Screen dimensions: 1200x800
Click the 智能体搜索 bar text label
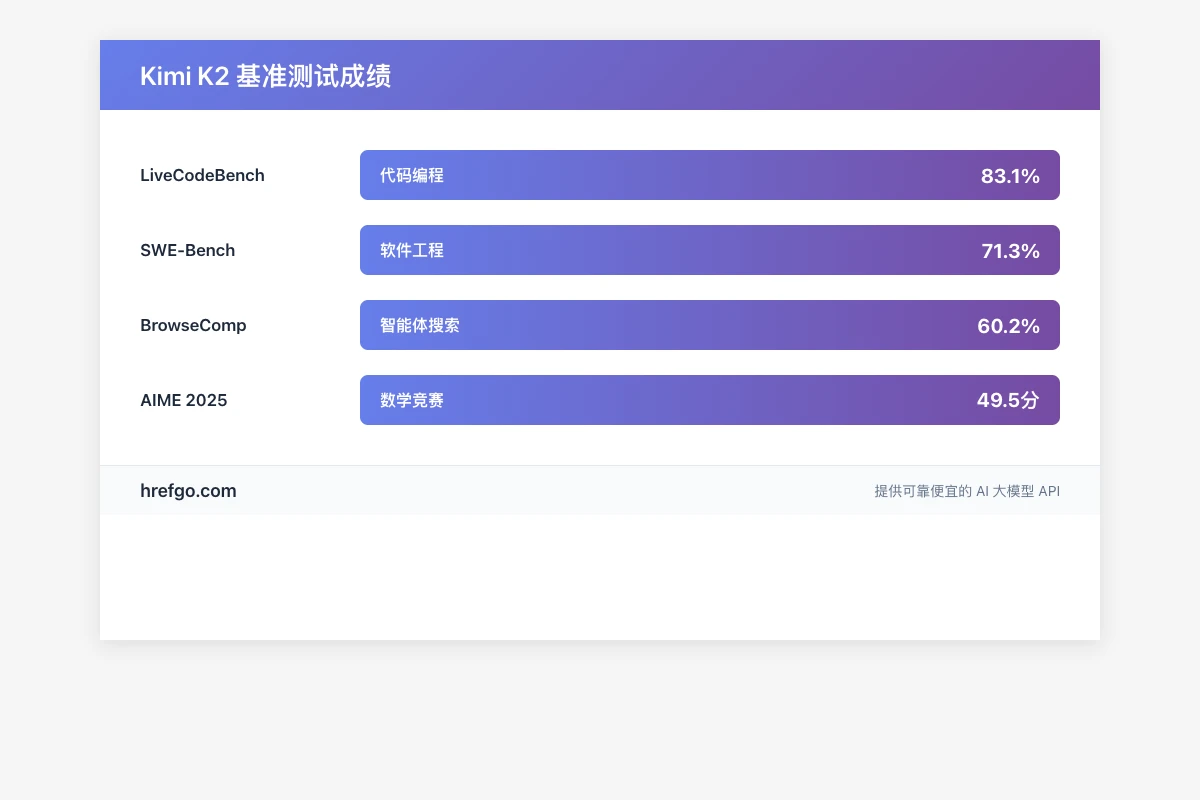[x=418, y=325]
